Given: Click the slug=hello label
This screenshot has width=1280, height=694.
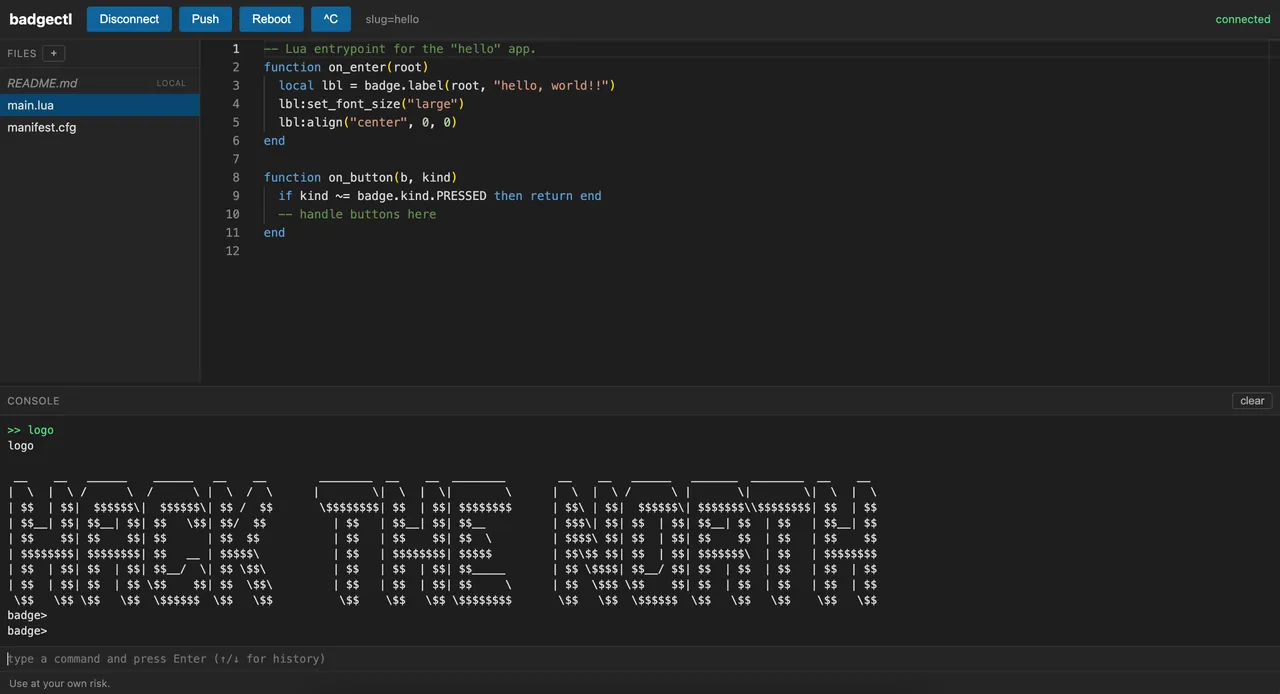Looking at the screenshot, I should point(392,19).
